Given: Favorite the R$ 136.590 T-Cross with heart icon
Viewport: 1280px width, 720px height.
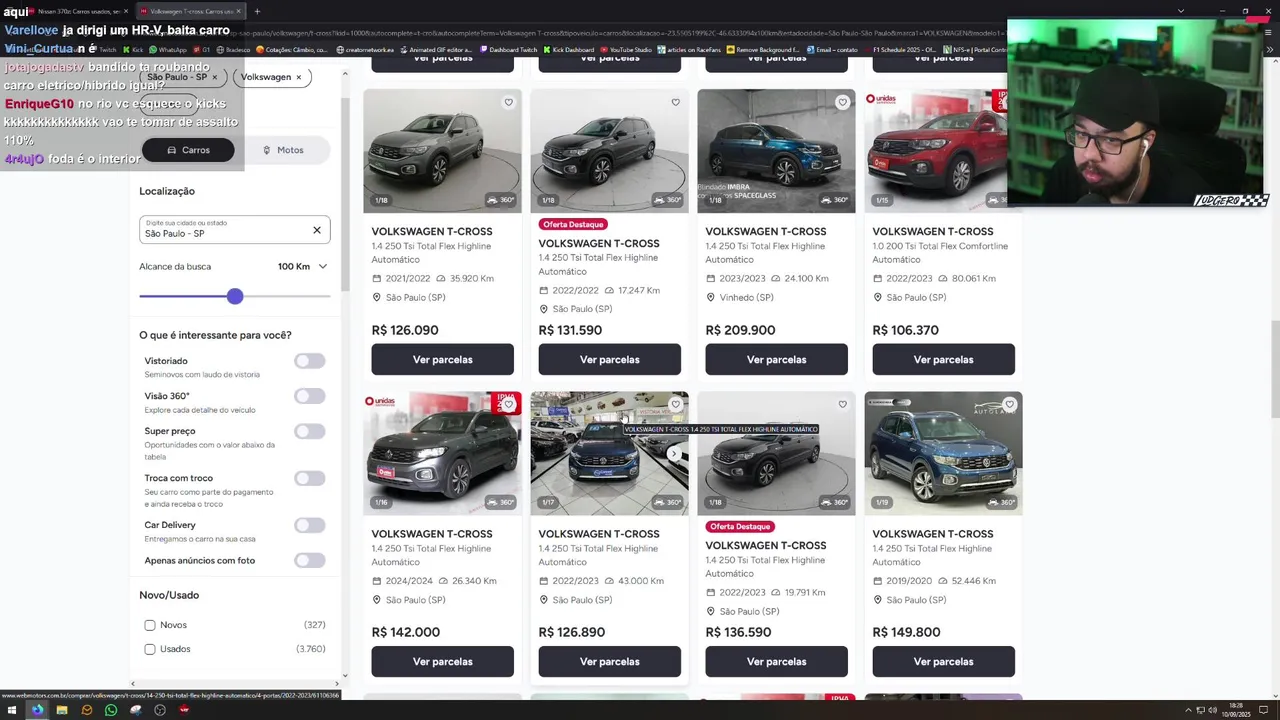Looking at the screenshot, I should tap(842, 404).
